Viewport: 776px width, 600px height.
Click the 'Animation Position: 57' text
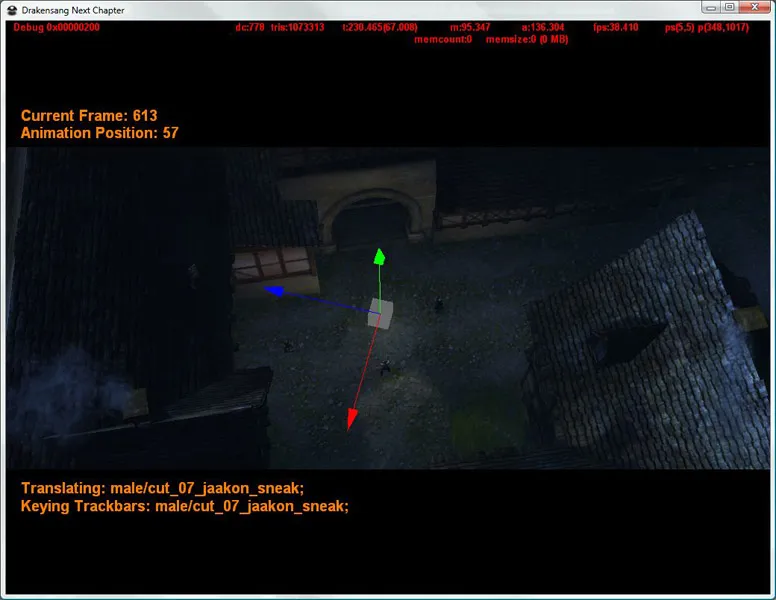99,133
